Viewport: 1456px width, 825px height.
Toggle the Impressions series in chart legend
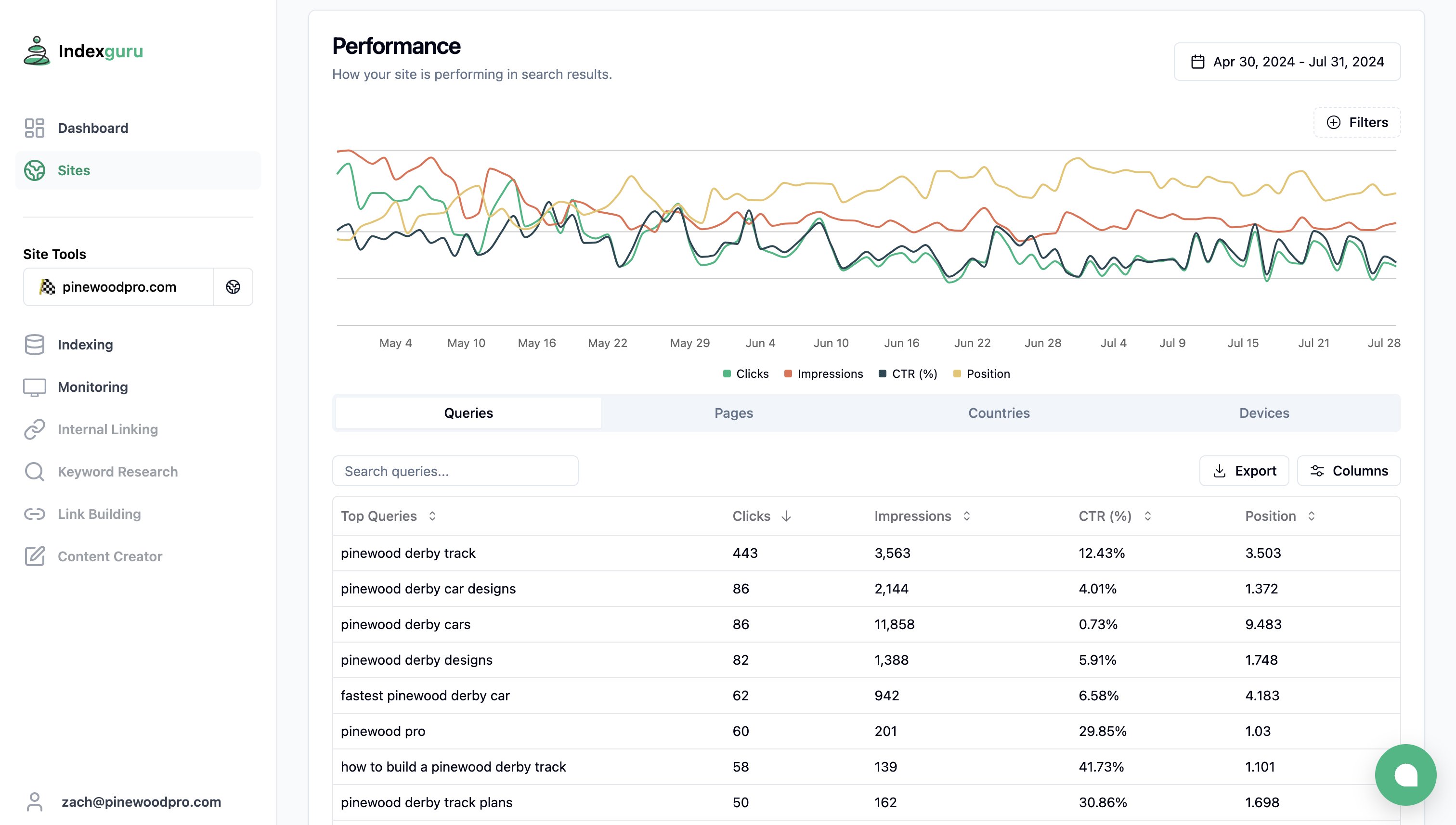823,374
